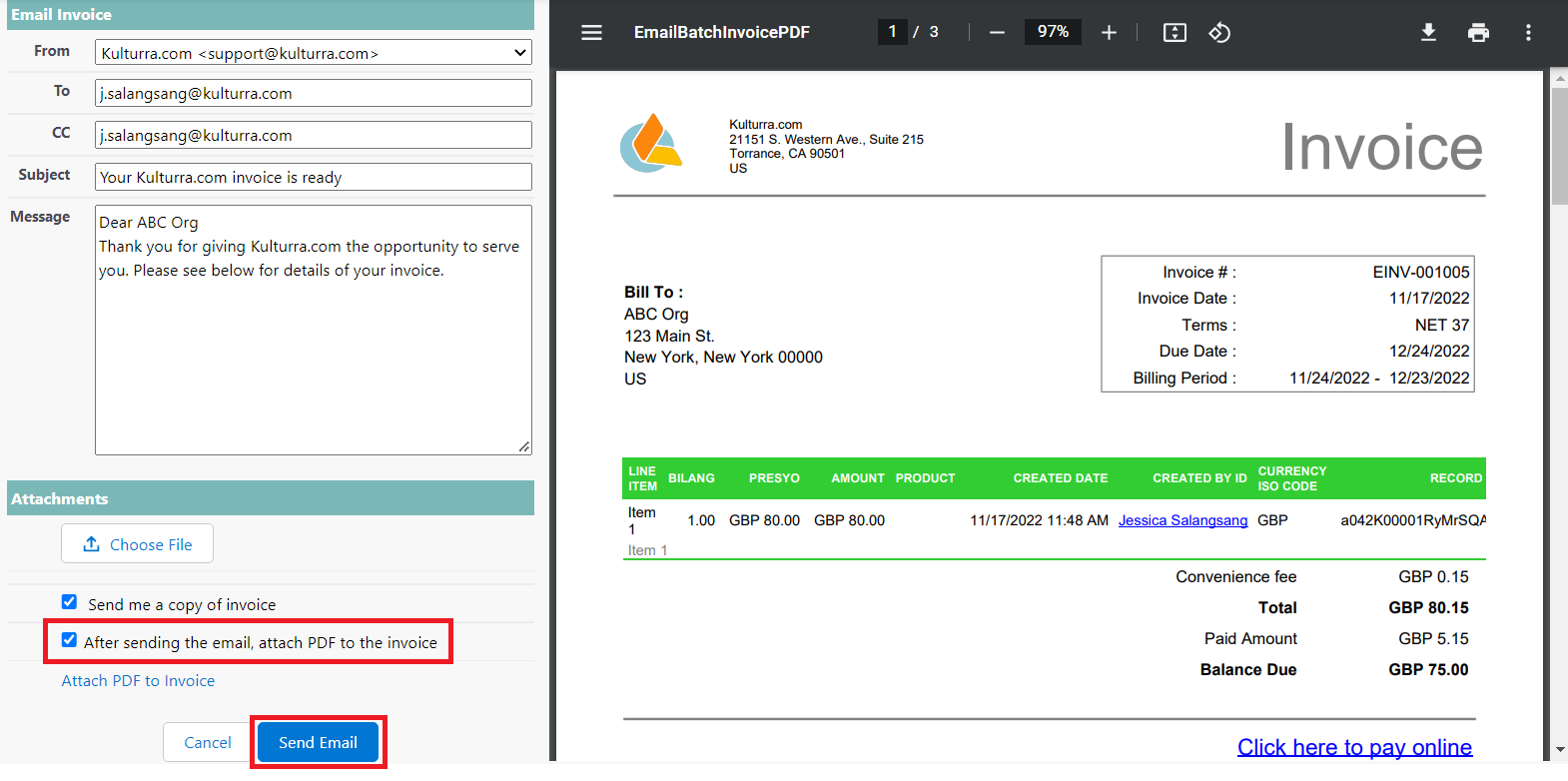The height and width of the screenshot is (781, 1568).
Task: Open the Attach PDF to Invoice link
Action: 138,681
